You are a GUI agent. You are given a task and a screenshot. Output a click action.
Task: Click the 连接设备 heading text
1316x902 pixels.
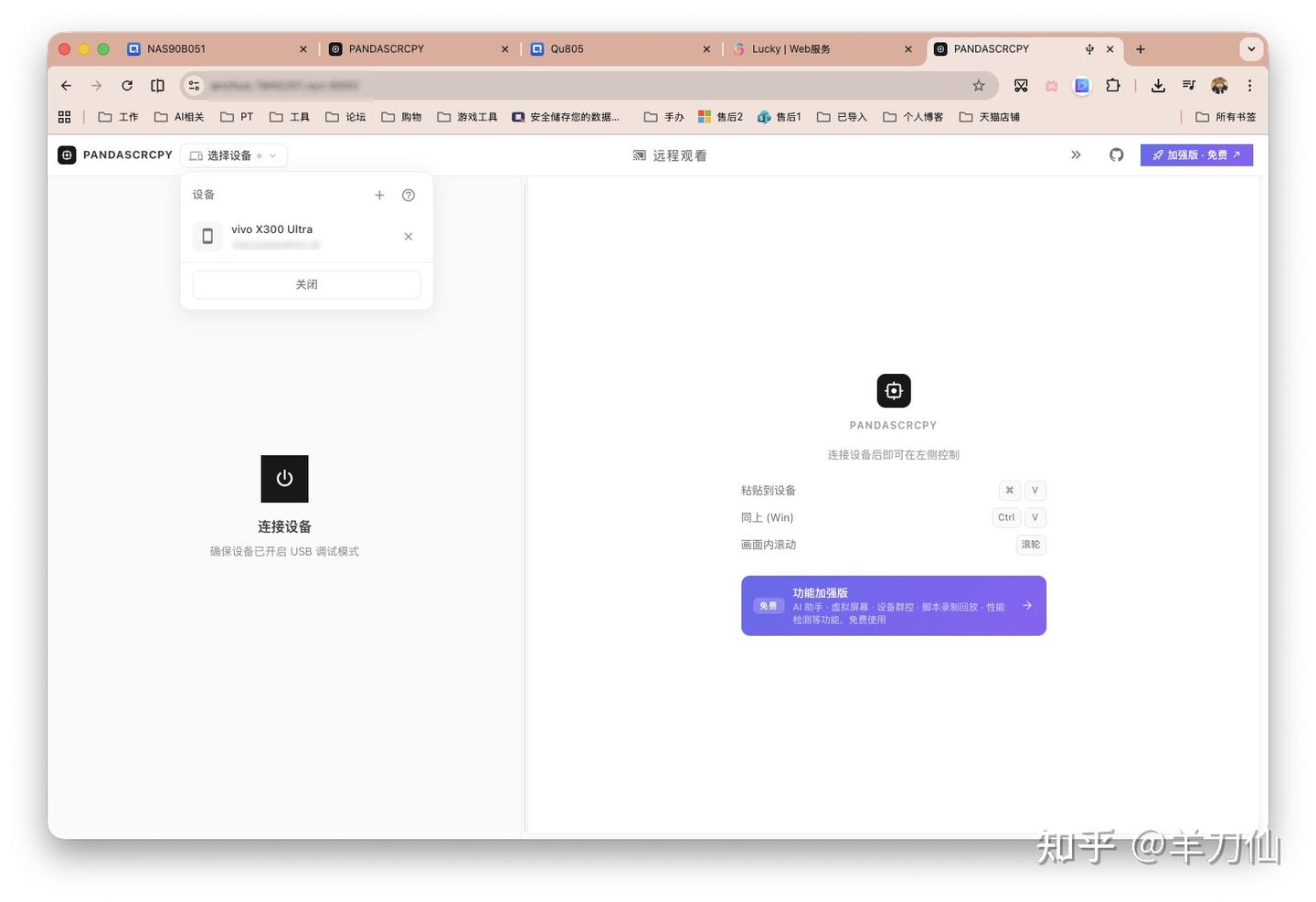284,526
